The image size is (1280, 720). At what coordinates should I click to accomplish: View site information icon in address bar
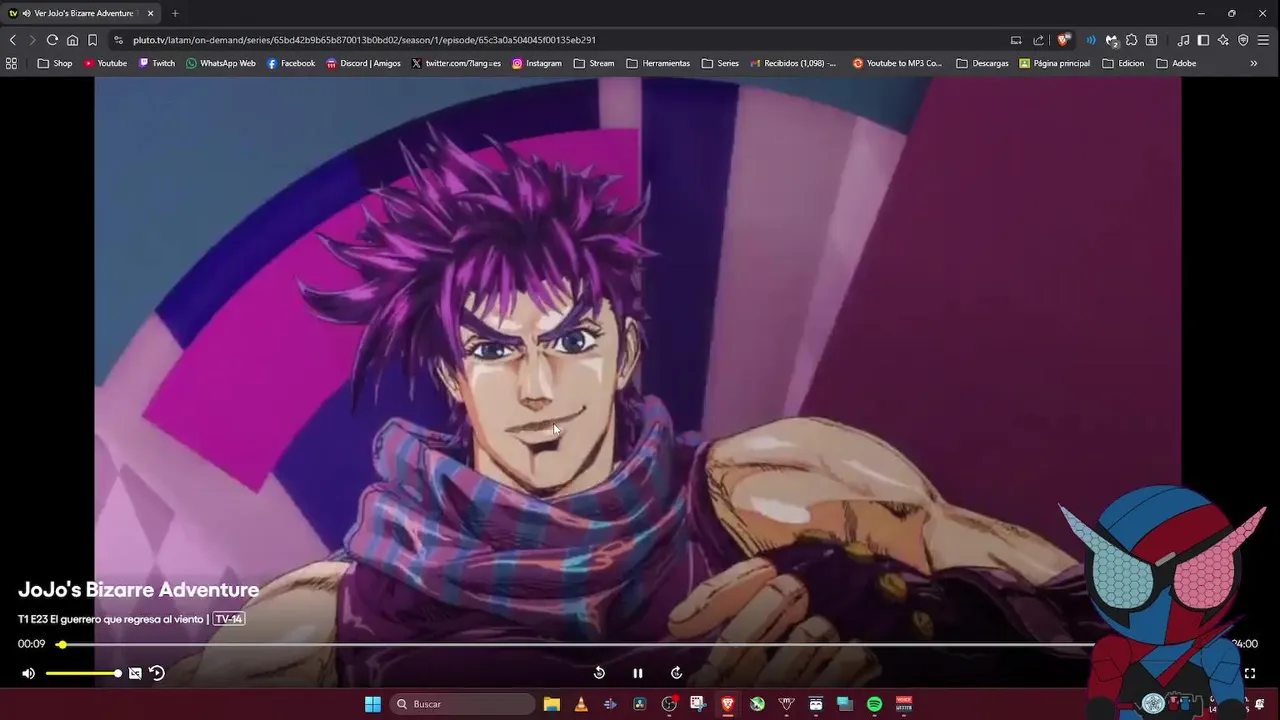pos(118,40)
